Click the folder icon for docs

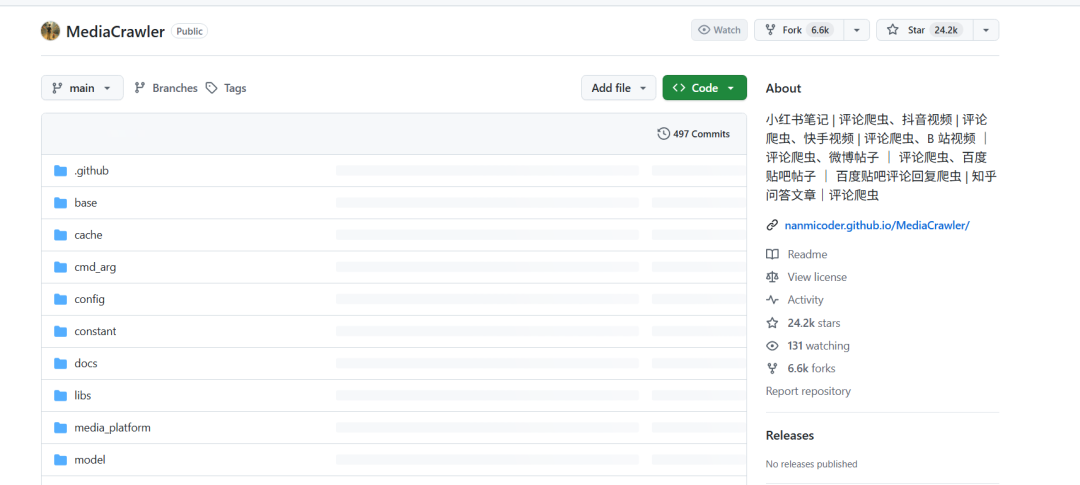tap(61, 363)
